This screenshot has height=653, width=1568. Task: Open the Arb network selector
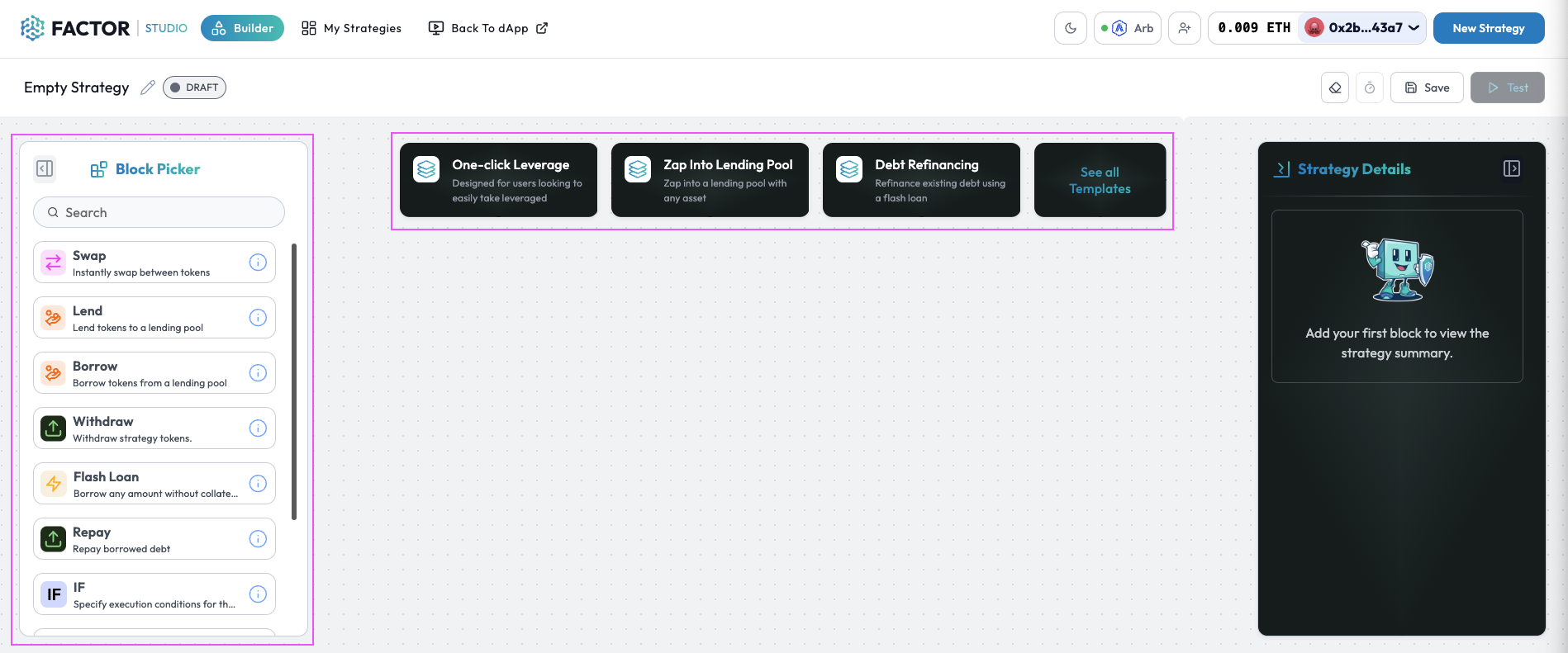(x=1128, y=28)
